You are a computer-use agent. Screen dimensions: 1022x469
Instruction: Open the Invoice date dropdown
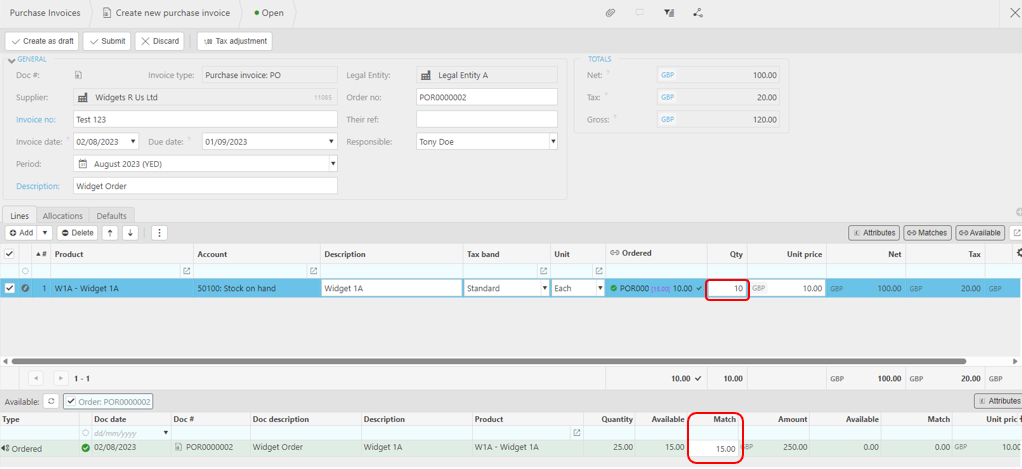pyautogui.click(x=134, y=141)
